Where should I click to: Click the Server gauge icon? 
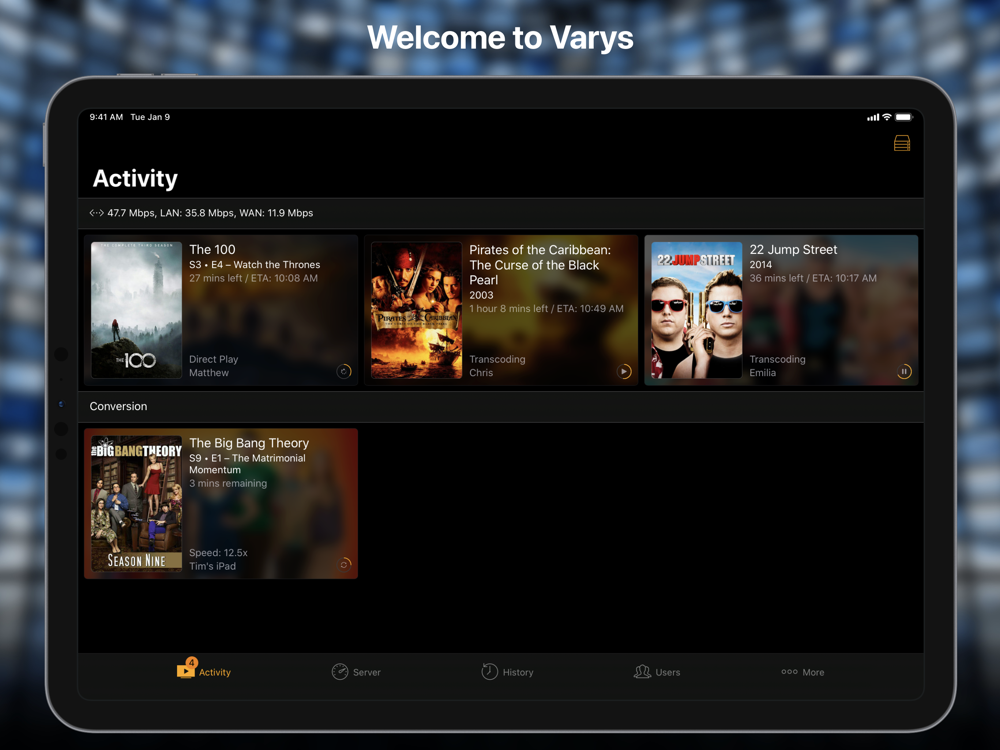[x=340, y=672]
